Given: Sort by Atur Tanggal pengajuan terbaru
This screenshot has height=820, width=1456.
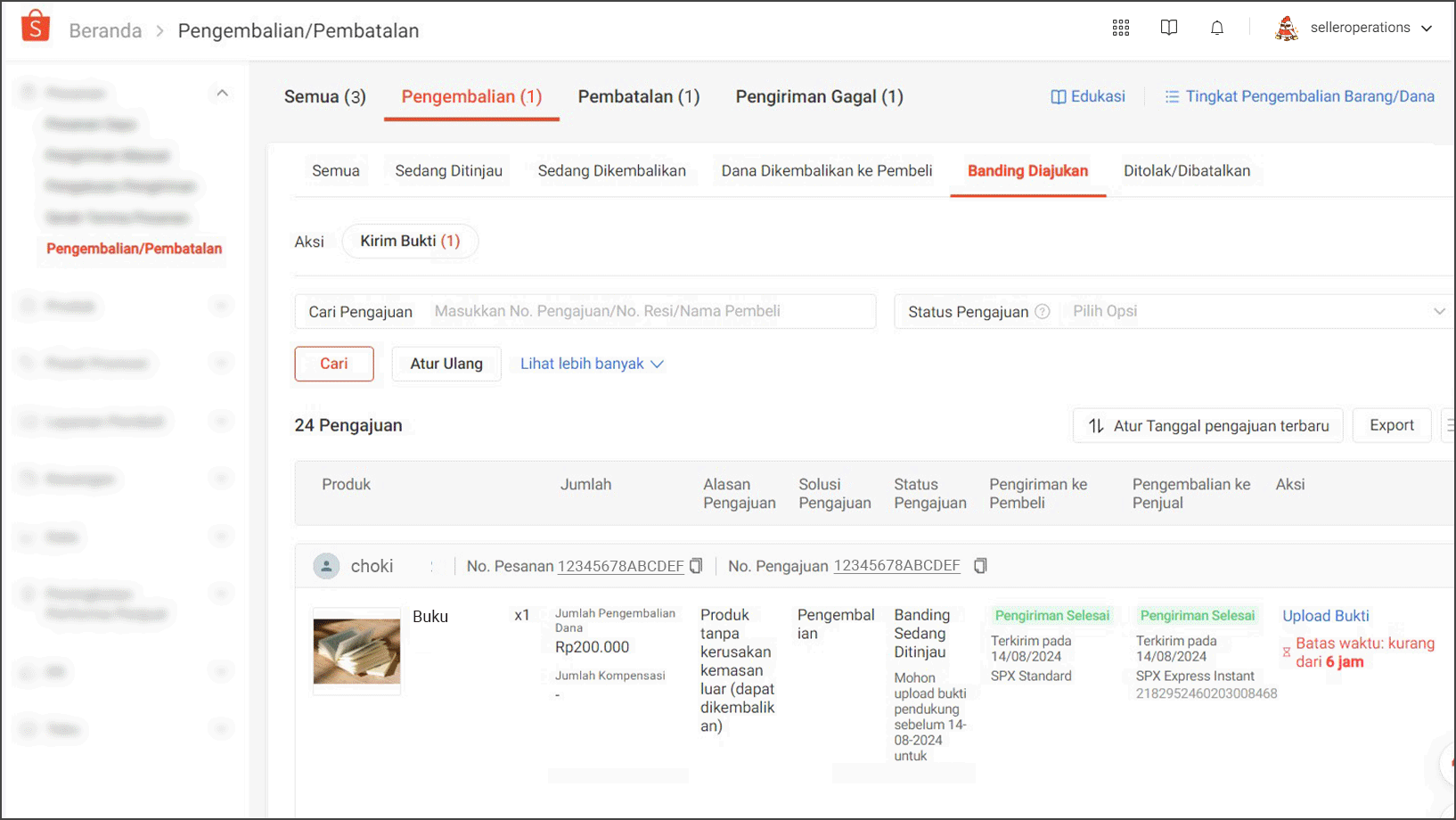Looking at the screenshot, I should [x=1207, y=426].
